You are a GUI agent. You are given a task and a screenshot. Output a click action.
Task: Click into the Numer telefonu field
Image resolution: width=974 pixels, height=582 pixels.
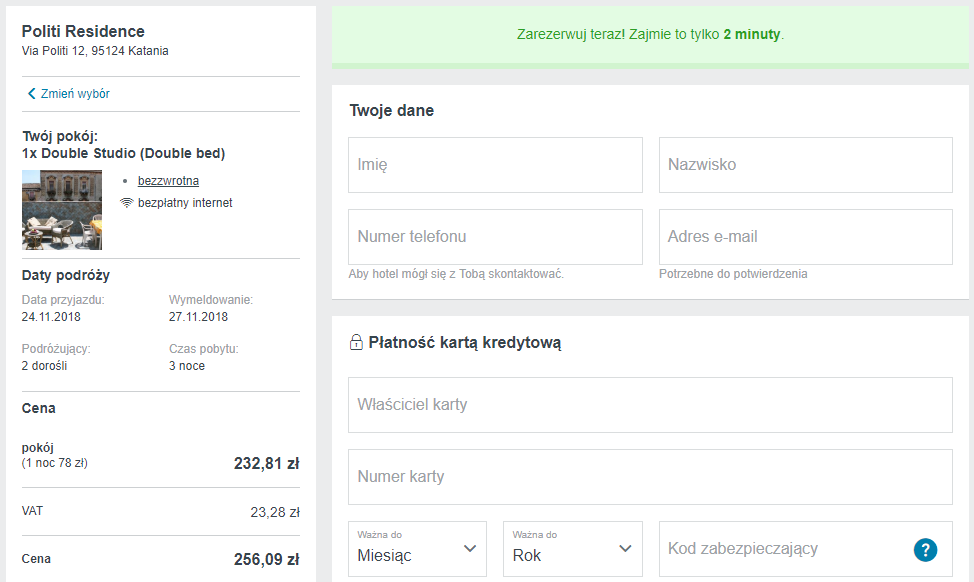click(495, 237)
